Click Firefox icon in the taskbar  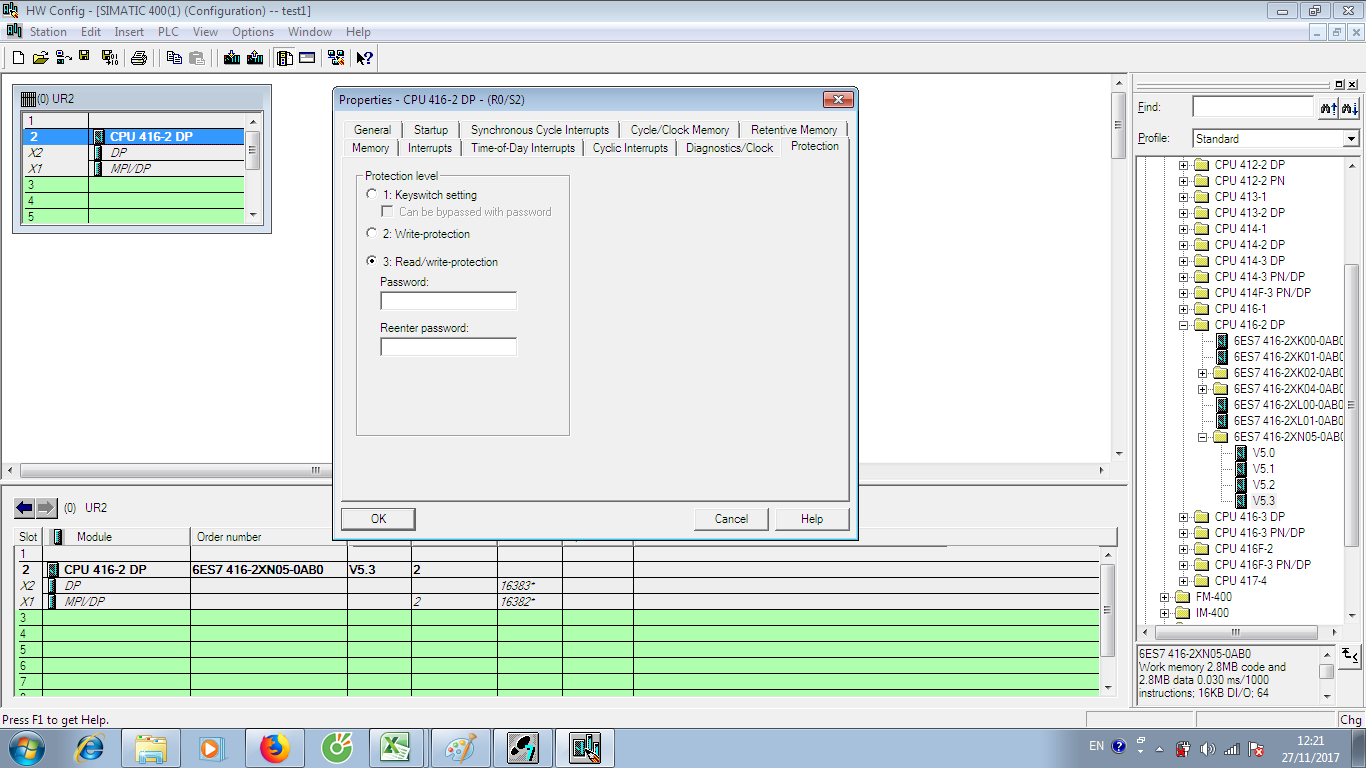(274, 747)
